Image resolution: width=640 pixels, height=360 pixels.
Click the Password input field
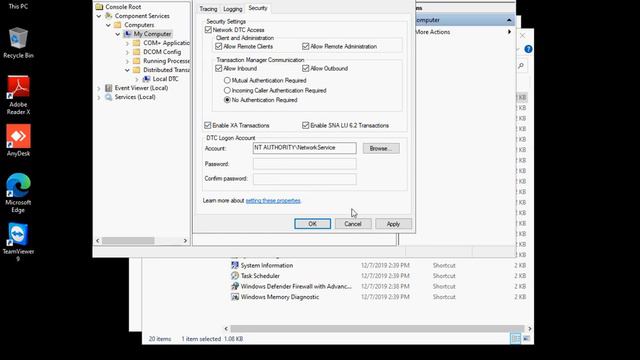304,164
